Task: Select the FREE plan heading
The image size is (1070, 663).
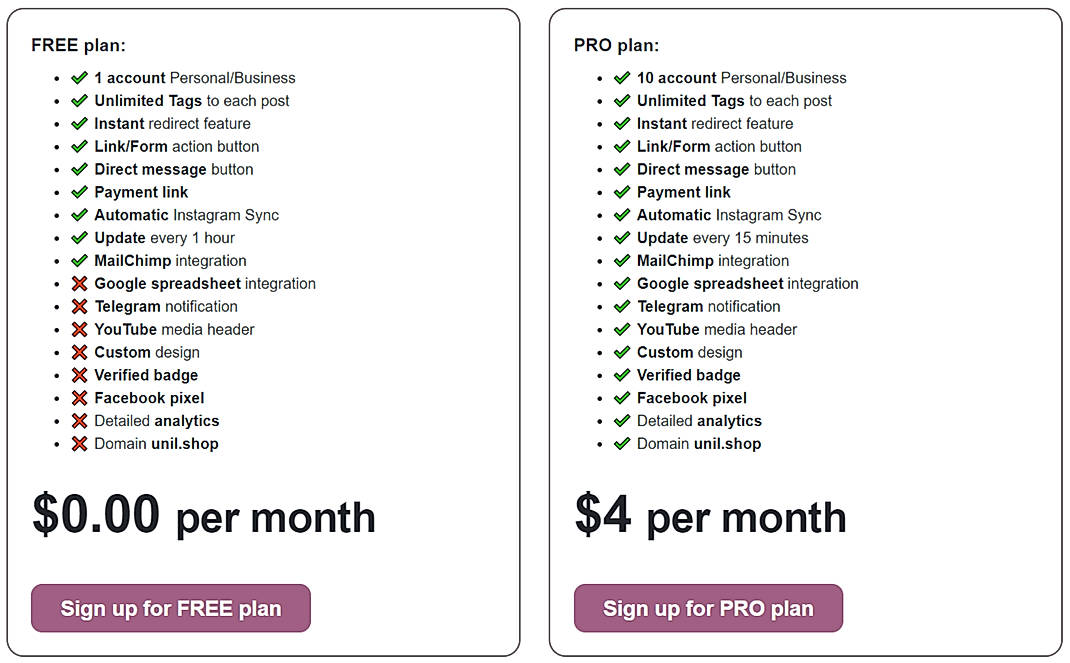Action: tap(78, 45)
